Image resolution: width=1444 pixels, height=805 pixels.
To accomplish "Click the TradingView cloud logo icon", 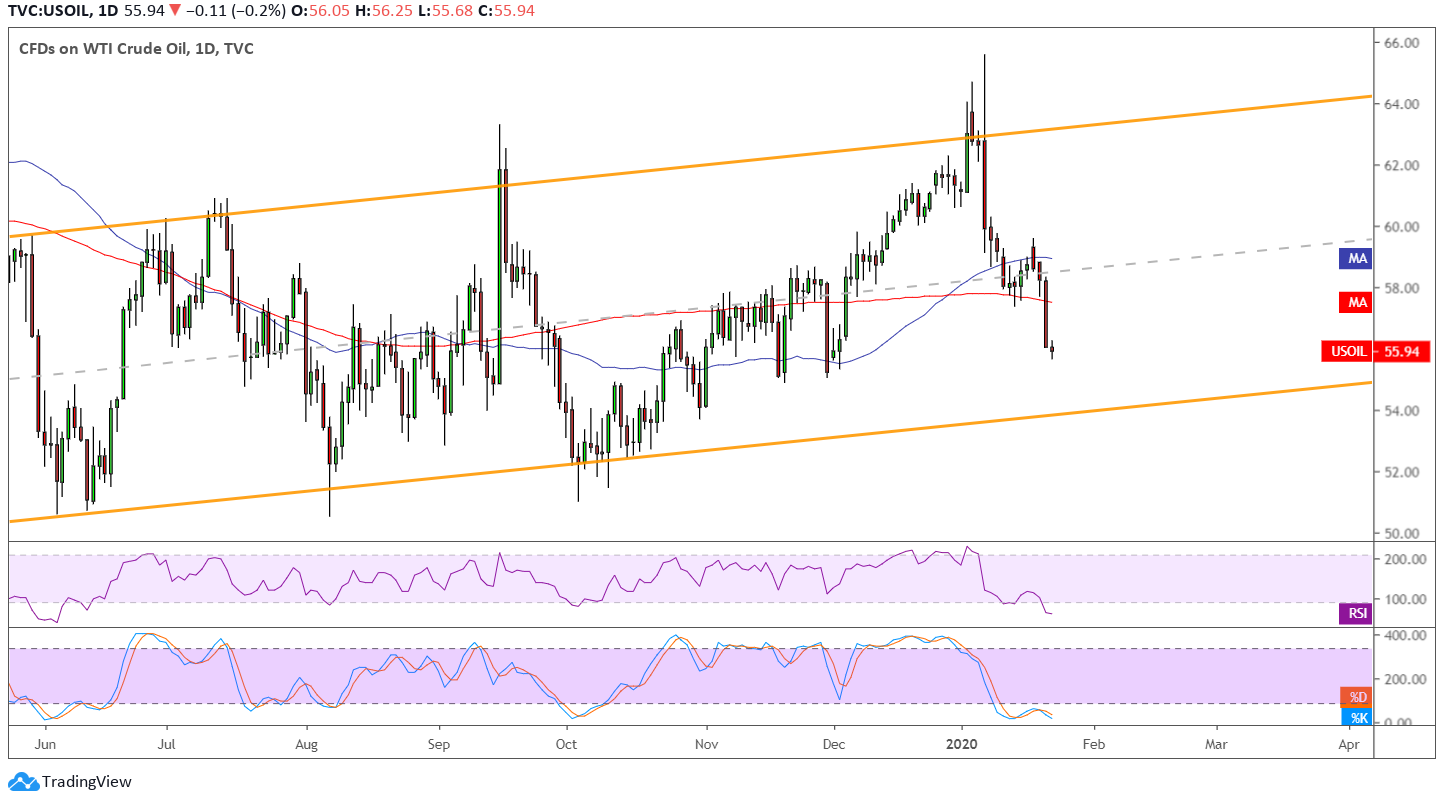I will pyautogui.click(x=23, y=782).
